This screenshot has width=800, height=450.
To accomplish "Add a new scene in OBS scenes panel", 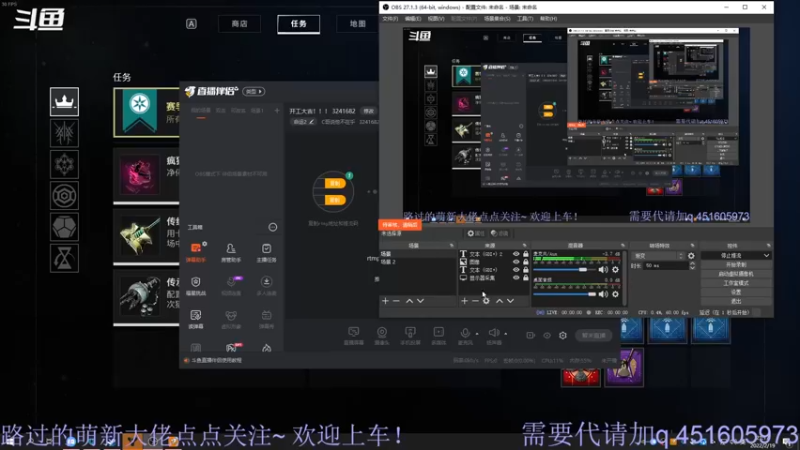I will [385, 301].
